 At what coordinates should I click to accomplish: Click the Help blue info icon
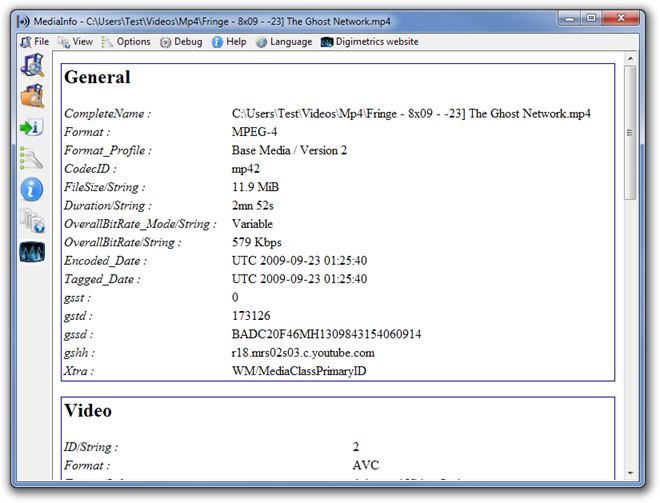click(217, 42)
